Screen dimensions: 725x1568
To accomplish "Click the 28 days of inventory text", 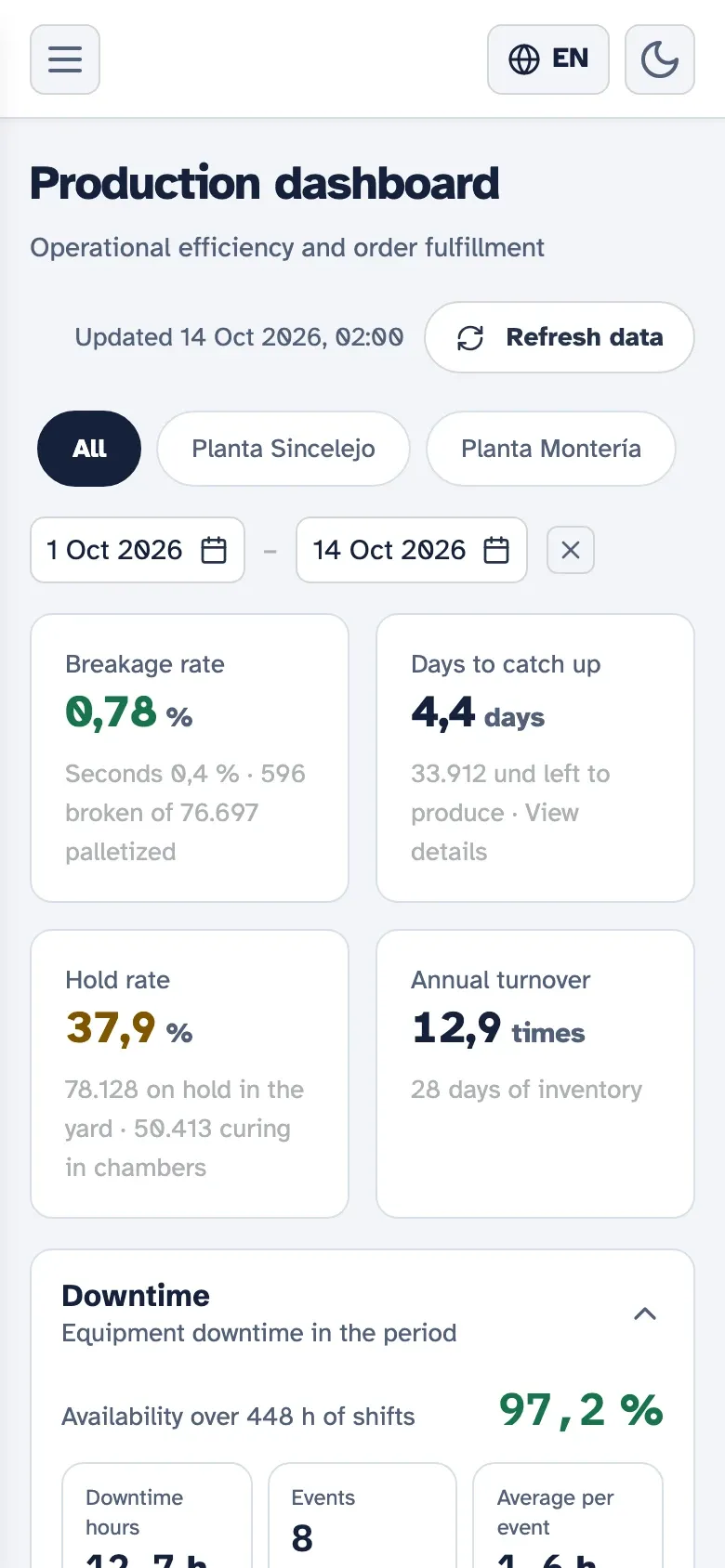I will pos(527,1090).
